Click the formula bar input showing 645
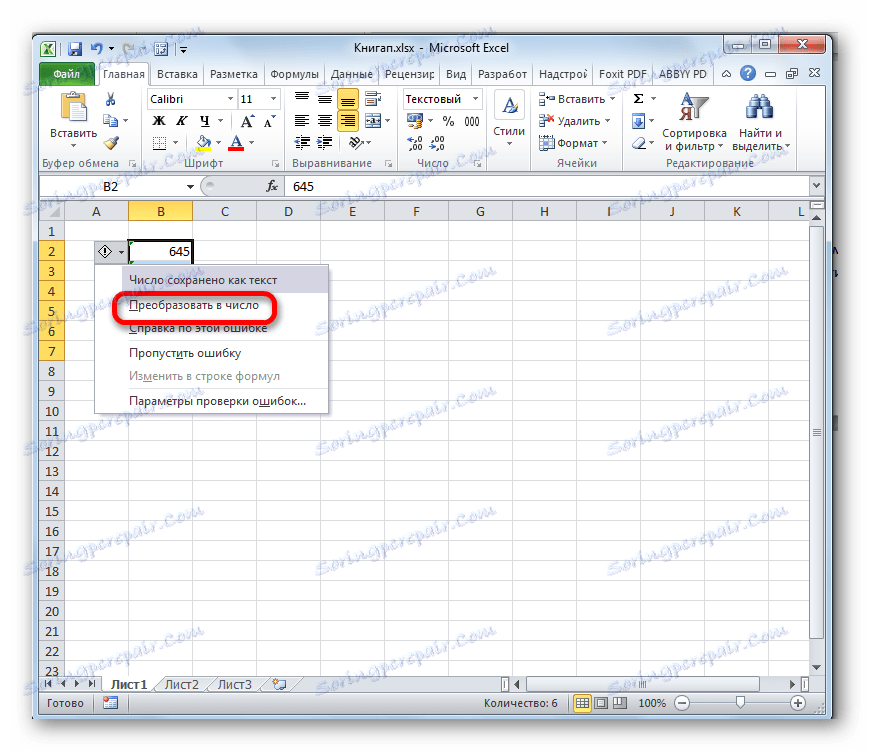 (x=547, y=186)
